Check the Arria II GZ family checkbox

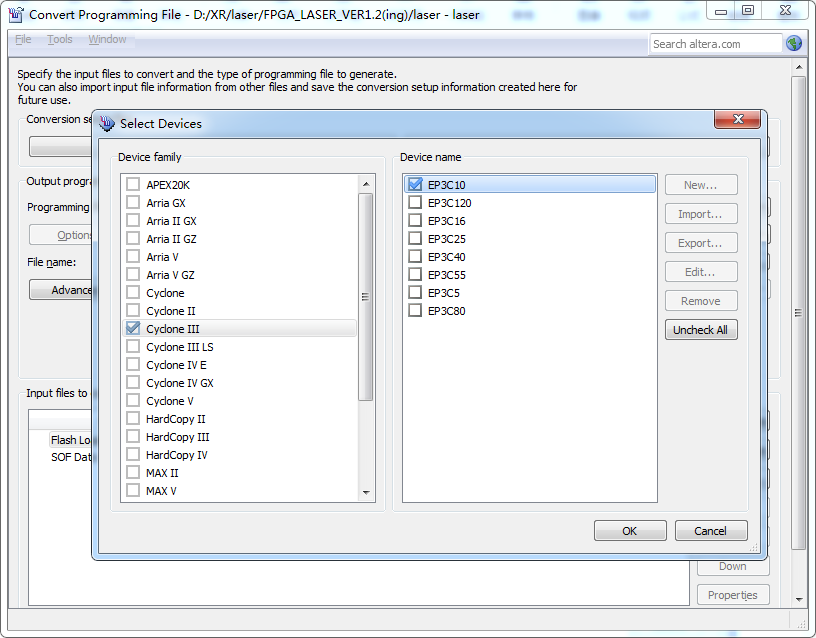(x=133, y=238)
